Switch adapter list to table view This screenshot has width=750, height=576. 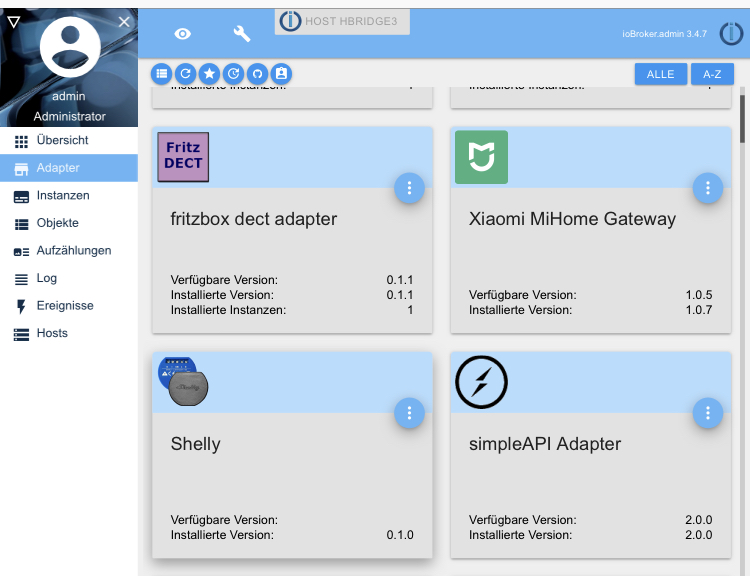161,73
